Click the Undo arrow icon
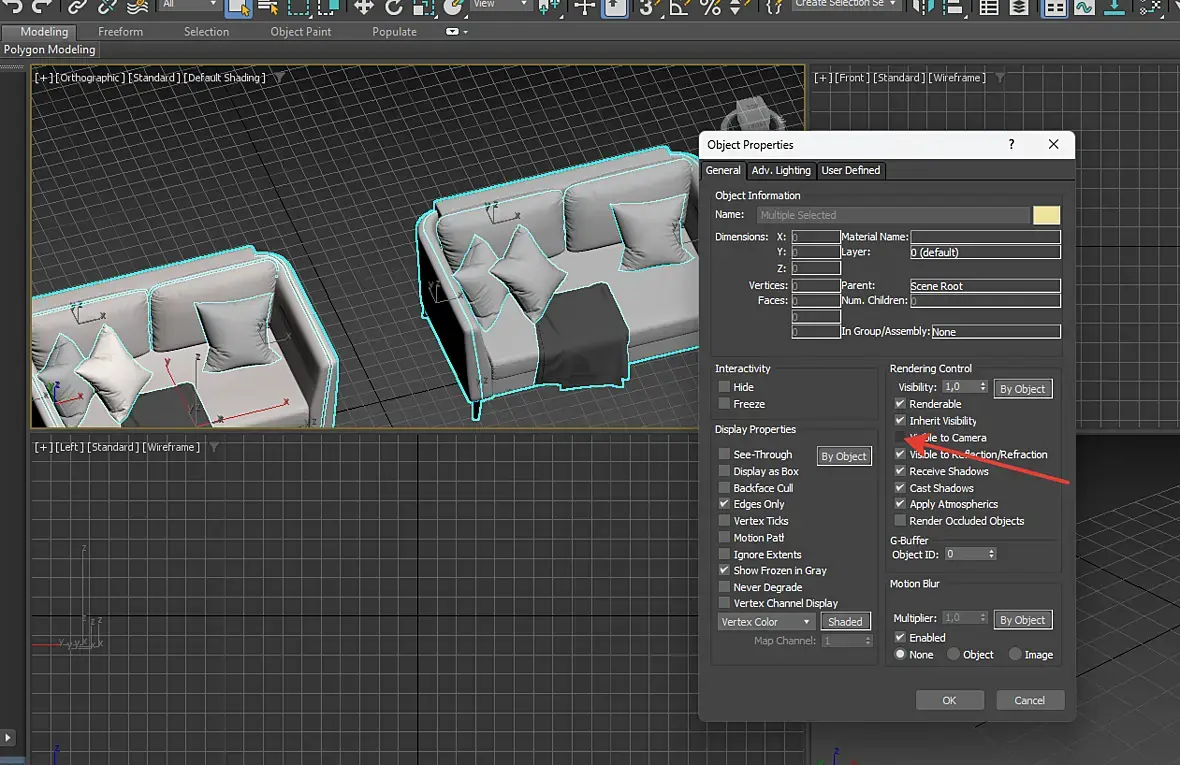The width and height of the screenshot is (1180, 765). tap(14, 6)
